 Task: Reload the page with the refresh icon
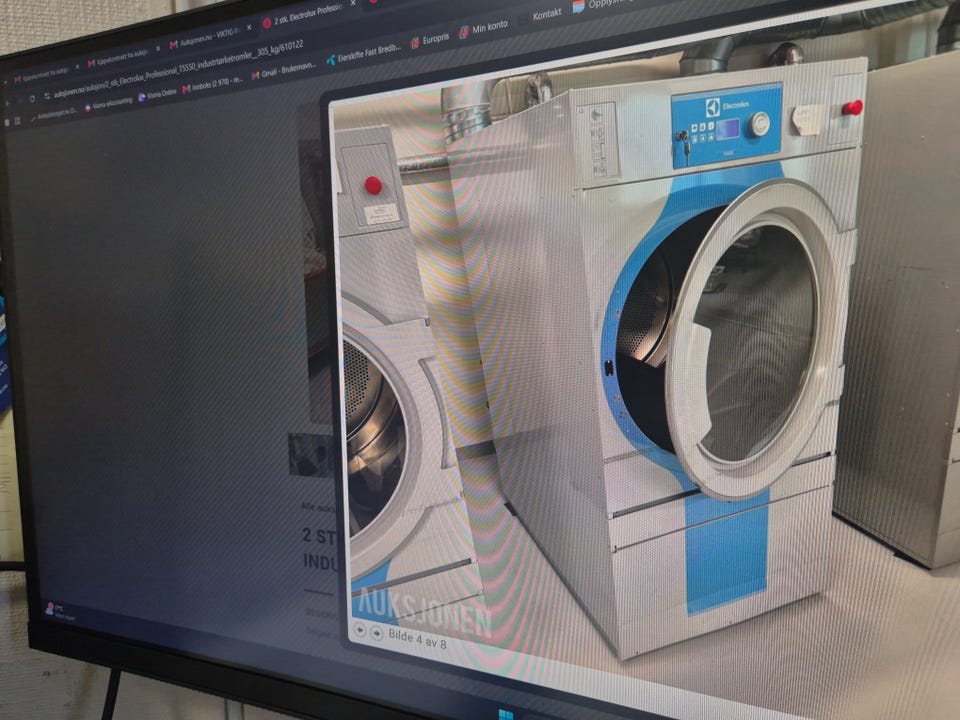point(32,99)
